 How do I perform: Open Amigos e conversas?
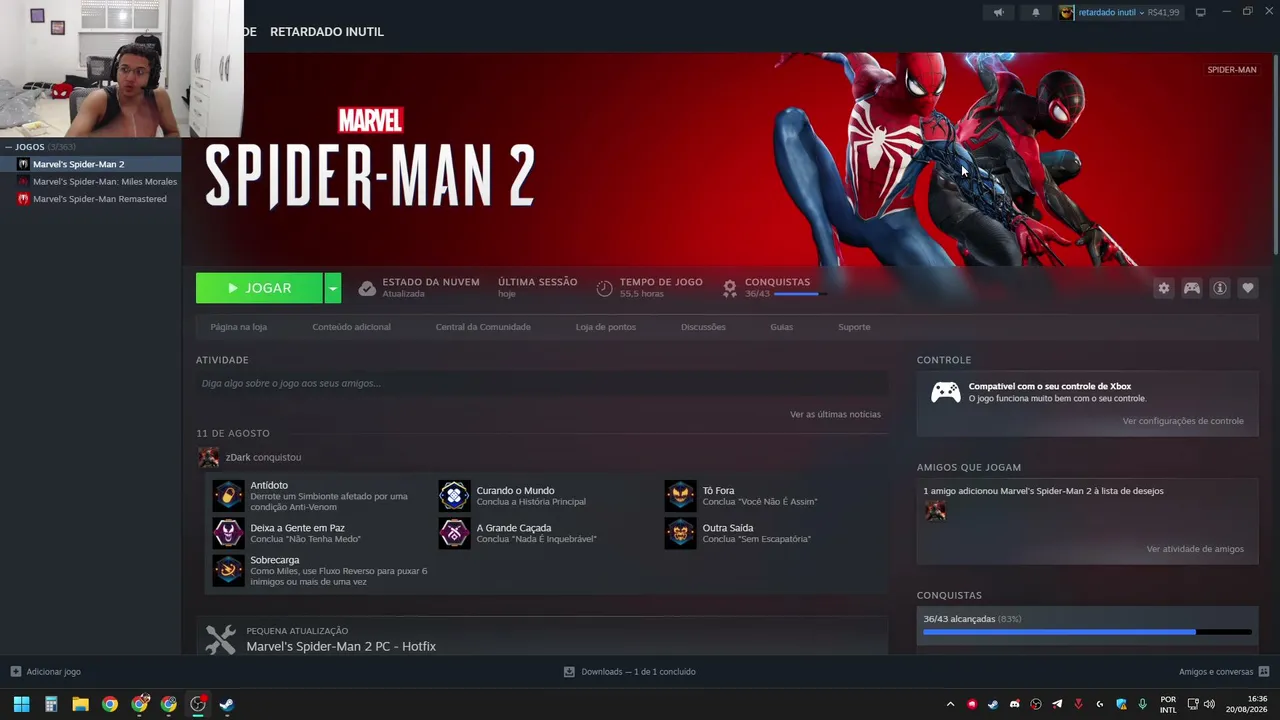(1224, 672)
